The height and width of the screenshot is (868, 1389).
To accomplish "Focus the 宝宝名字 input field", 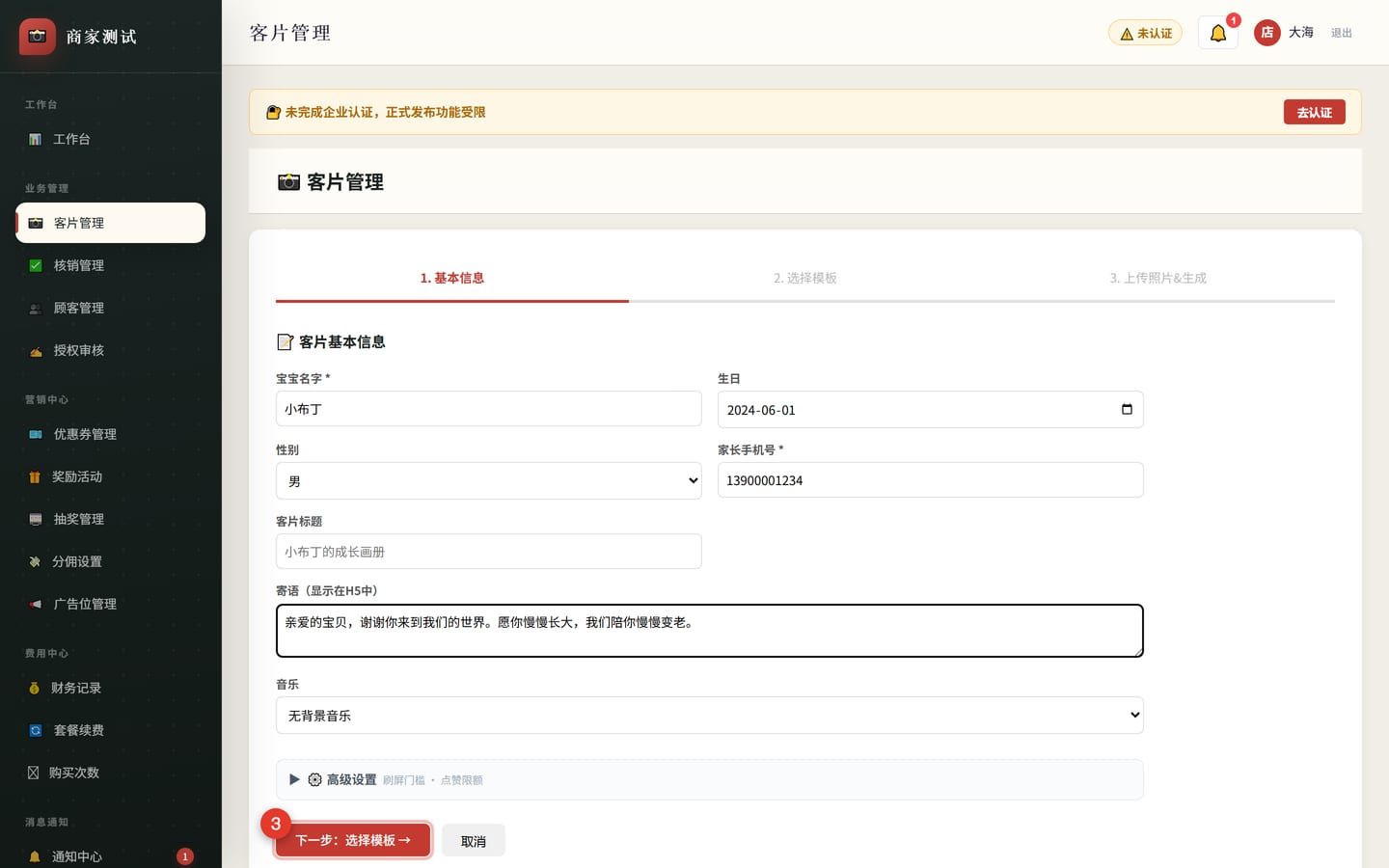I will pyautogui.click(x=488, y=409).
